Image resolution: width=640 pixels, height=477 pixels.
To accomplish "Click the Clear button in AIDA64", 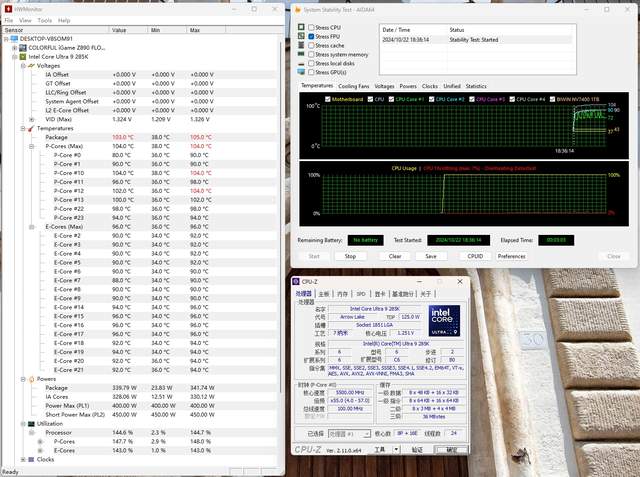I will [395, 256].
